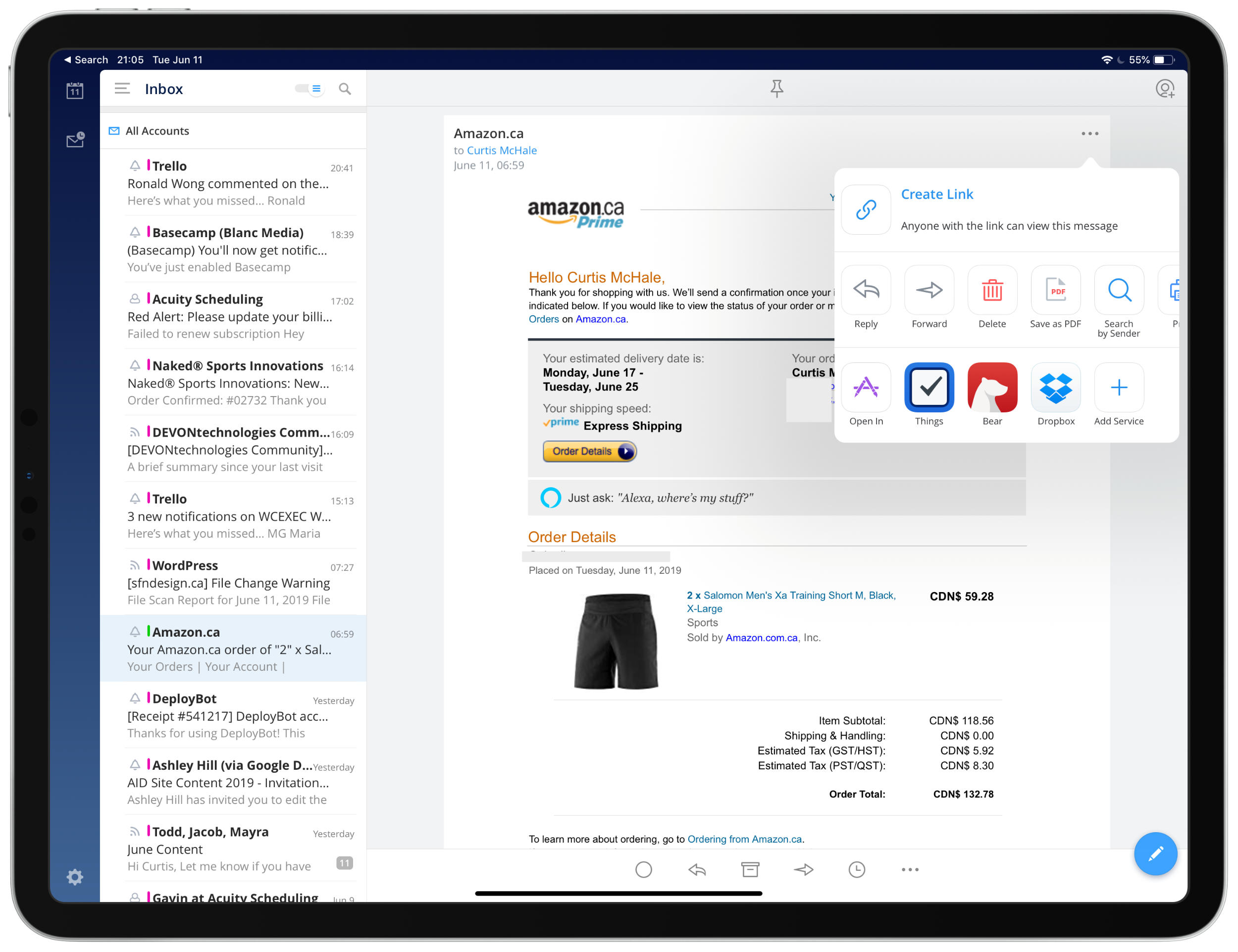Toggle notification bell on Acuity Scheduling email
The height and width of the screenshot is (952, 1238).
pos(135,299)
